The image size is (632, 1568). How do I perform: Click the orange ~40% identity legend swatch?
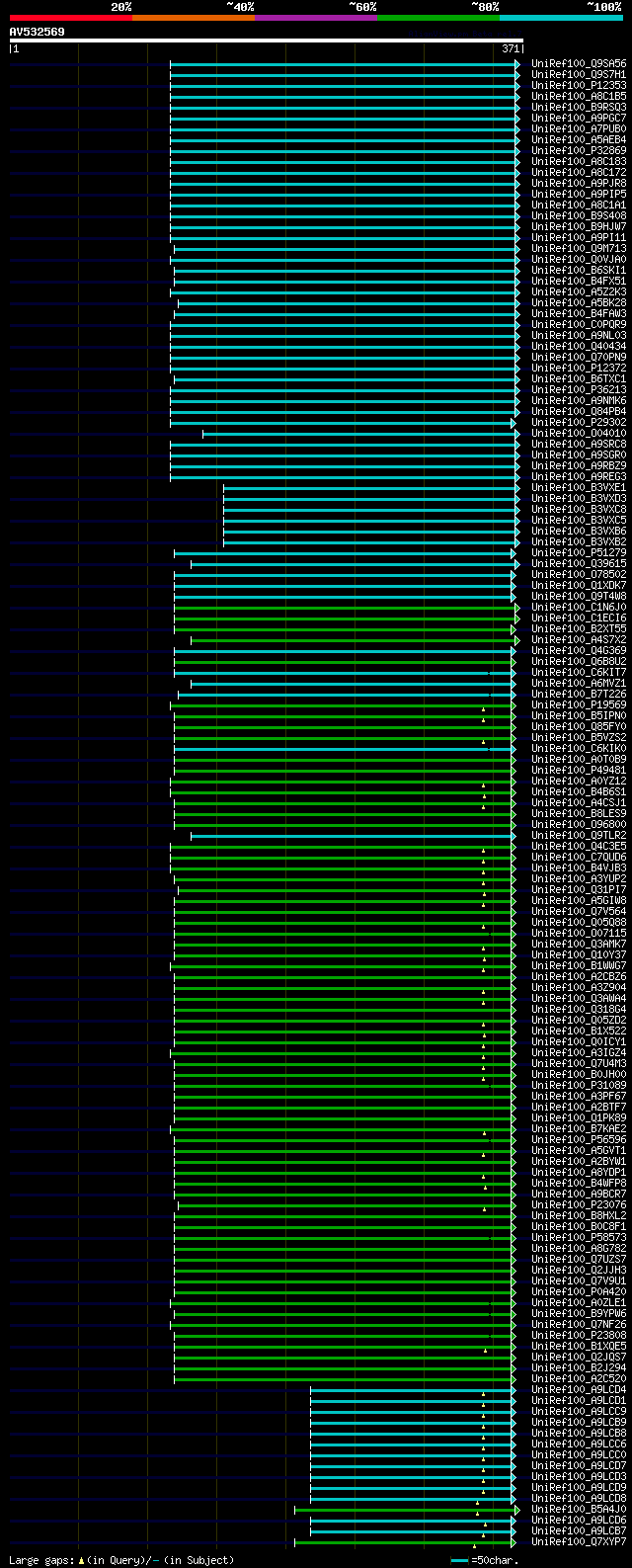click(x=194, y=17)
